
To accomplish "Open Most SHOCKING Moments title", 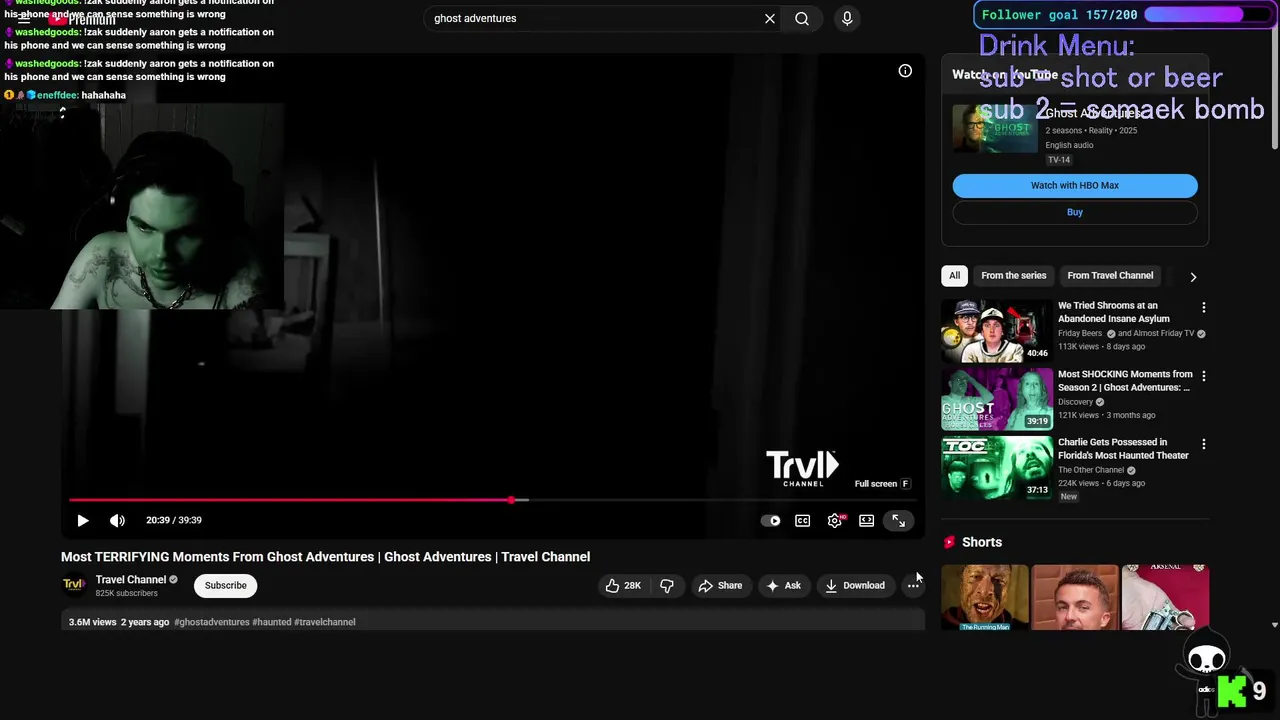I will (1125, 381).
